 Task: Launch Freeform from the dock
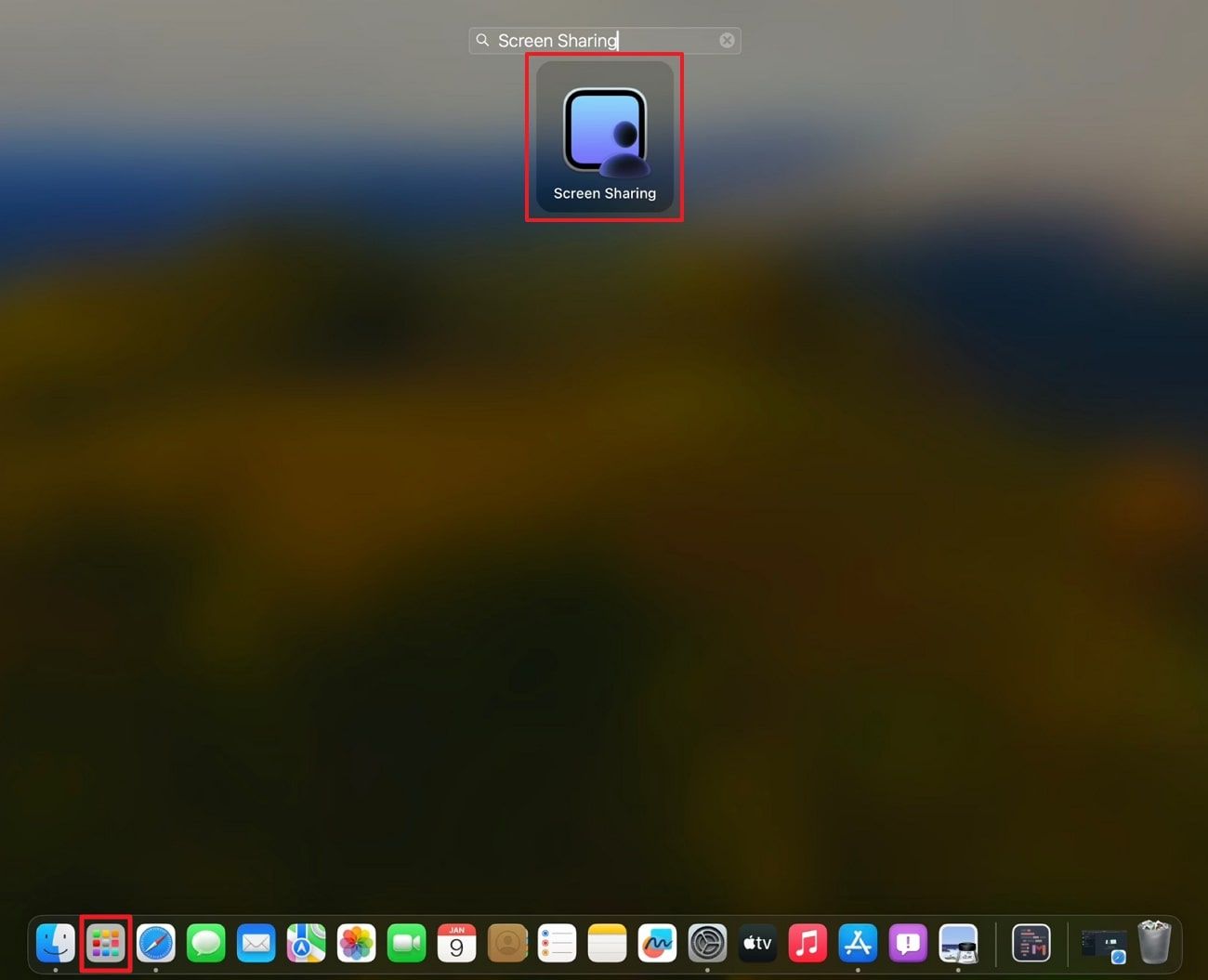(657, 944)
